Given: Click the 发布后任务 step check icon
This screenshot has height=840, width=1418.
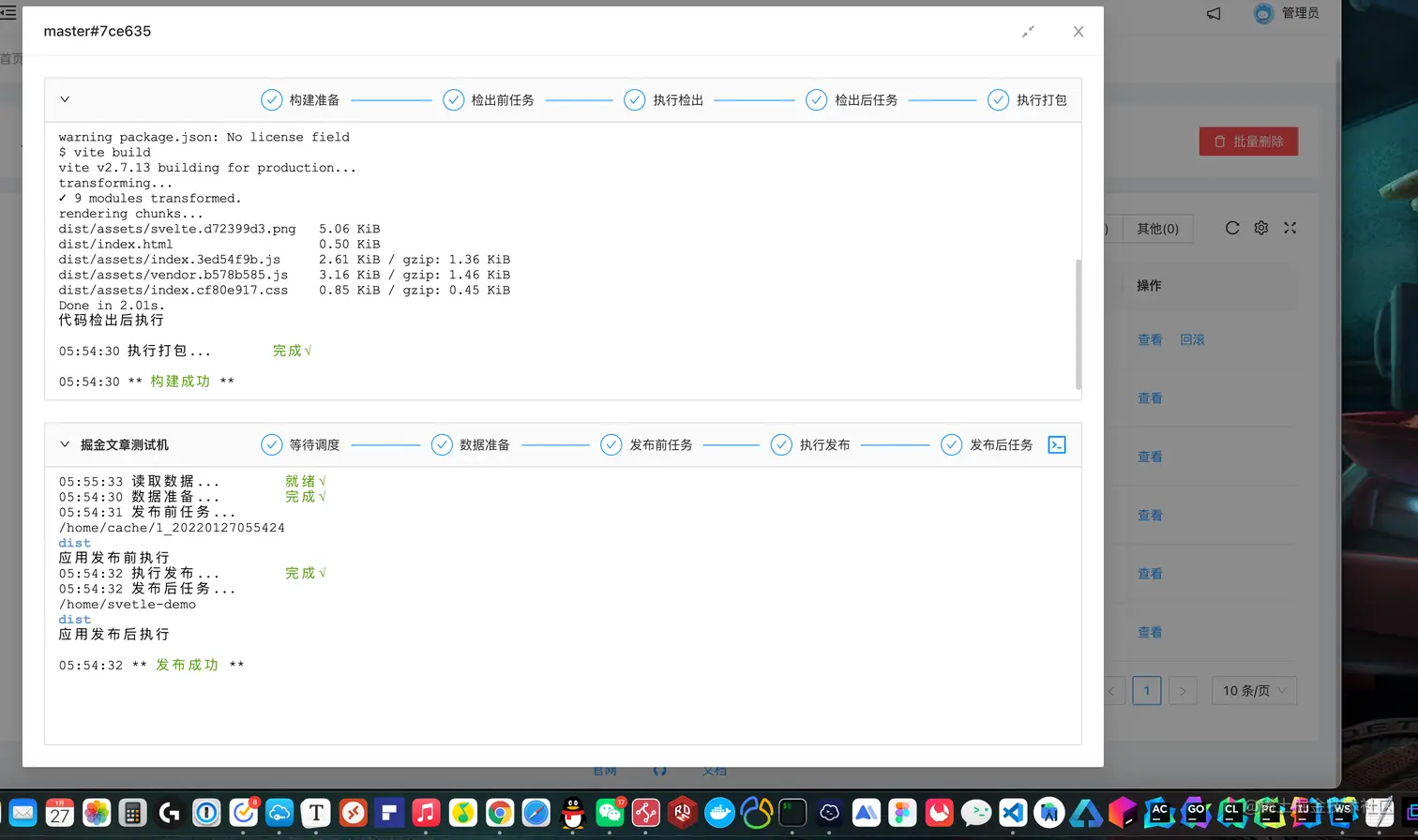Looking at the screenshot, I should coord(952,445).
